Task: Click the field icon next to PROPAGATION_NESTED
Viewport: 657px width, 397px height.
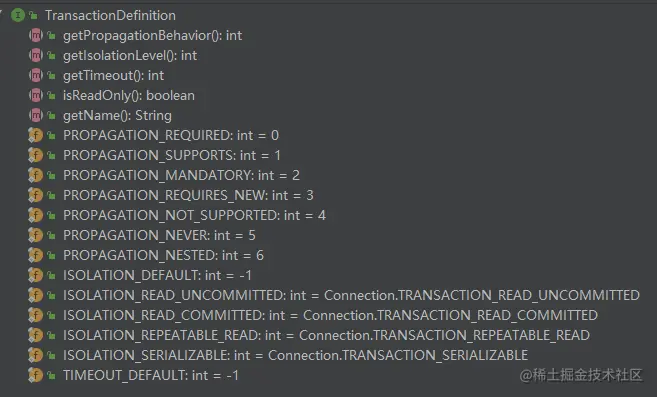Action: 36,255
